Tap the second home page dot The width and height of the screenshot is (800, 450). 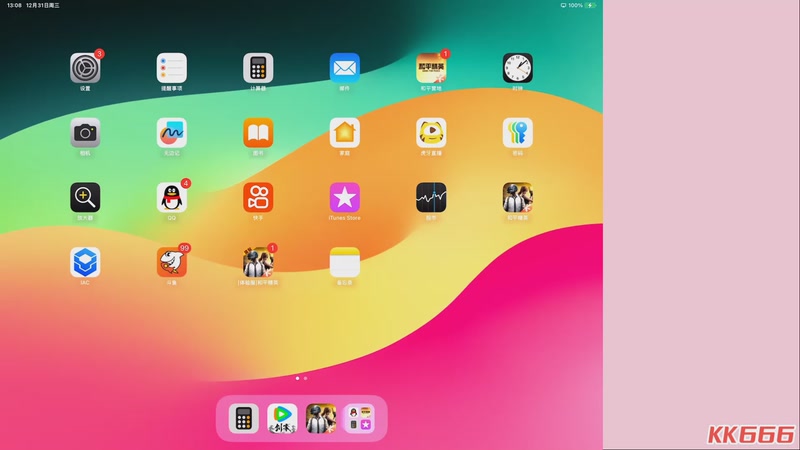tap(306, 379)
